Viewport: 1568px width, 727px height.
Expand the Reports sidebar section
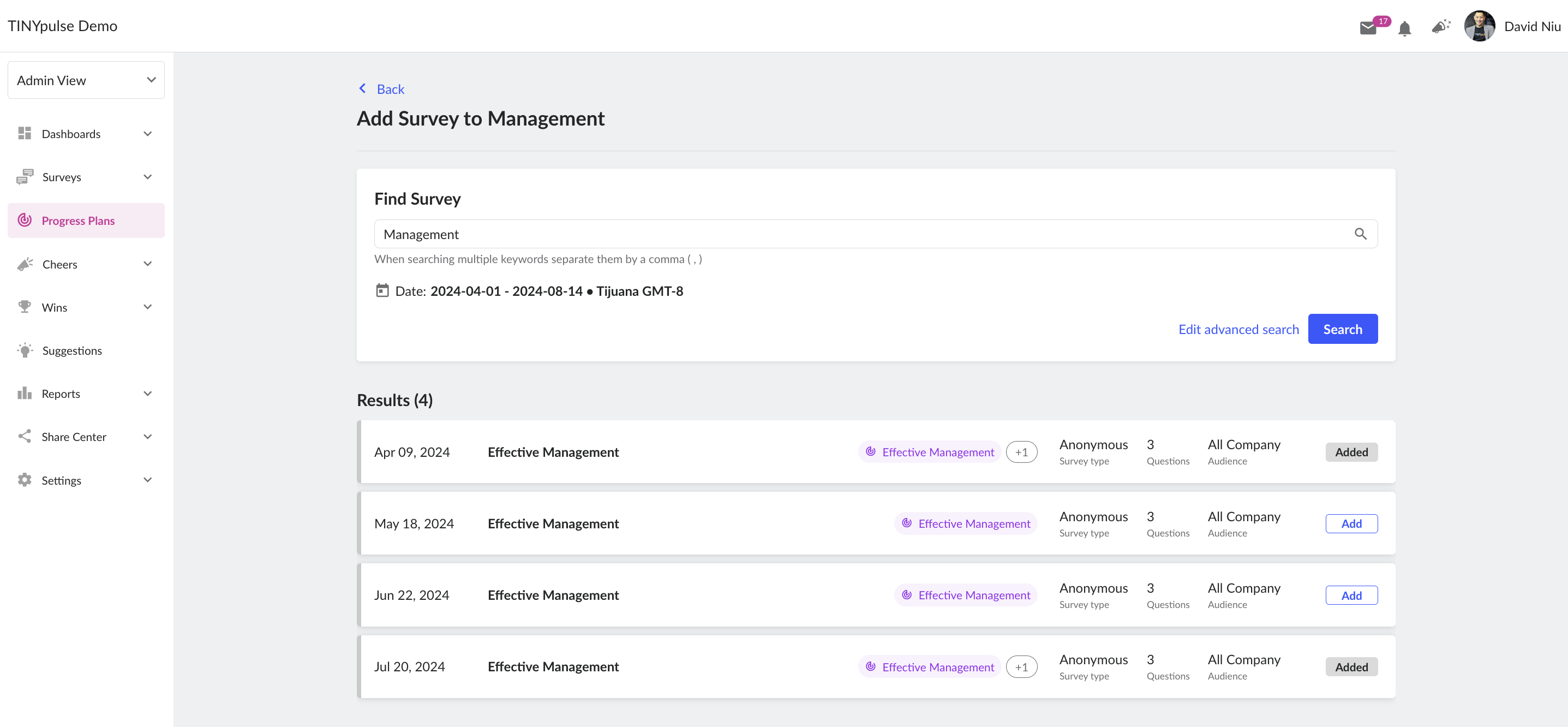coord(86,394)
